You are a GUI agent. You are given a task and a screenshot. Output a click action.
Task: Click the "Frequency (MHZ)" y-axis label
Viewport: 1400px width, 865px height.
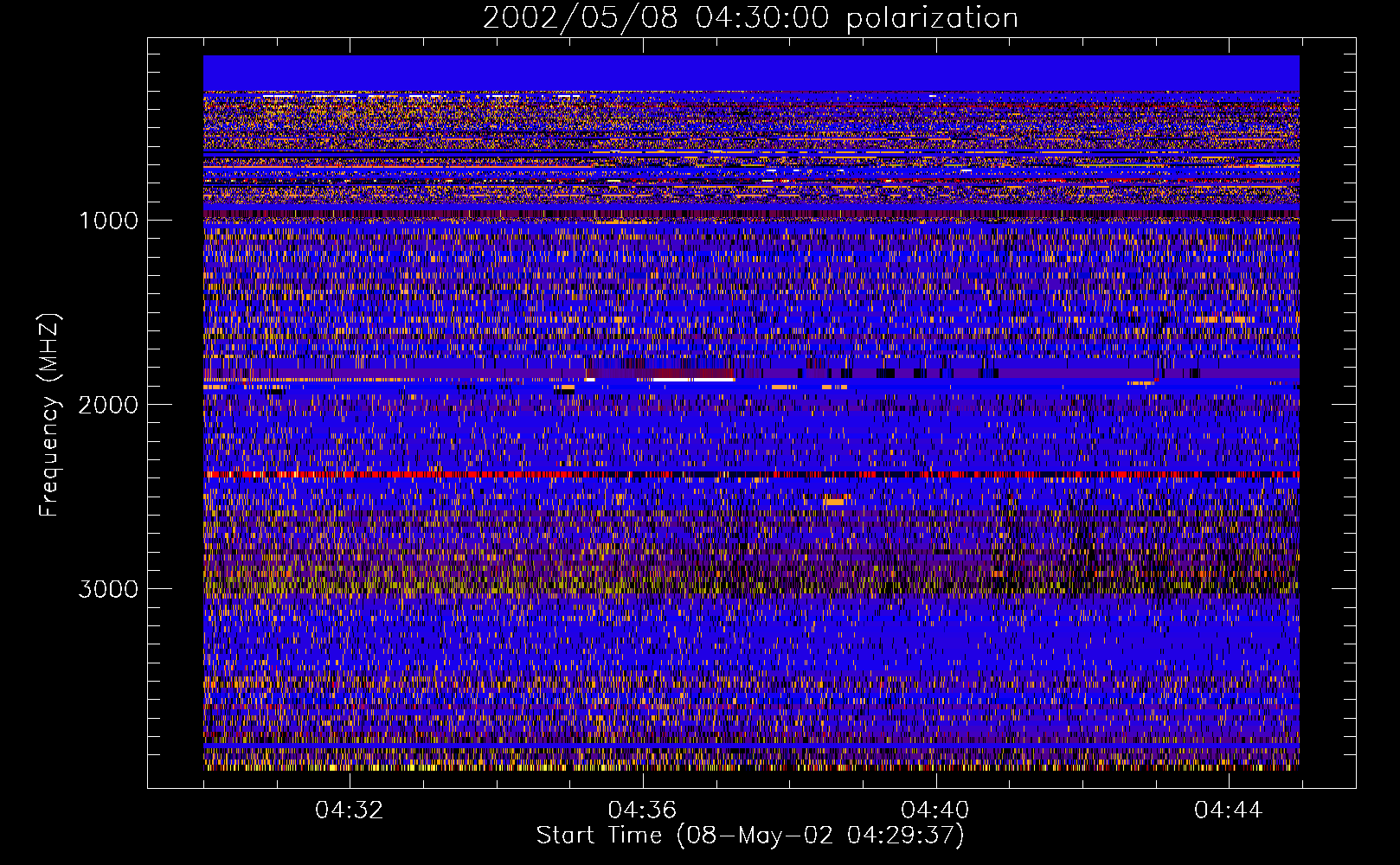[x=50, y=415]
